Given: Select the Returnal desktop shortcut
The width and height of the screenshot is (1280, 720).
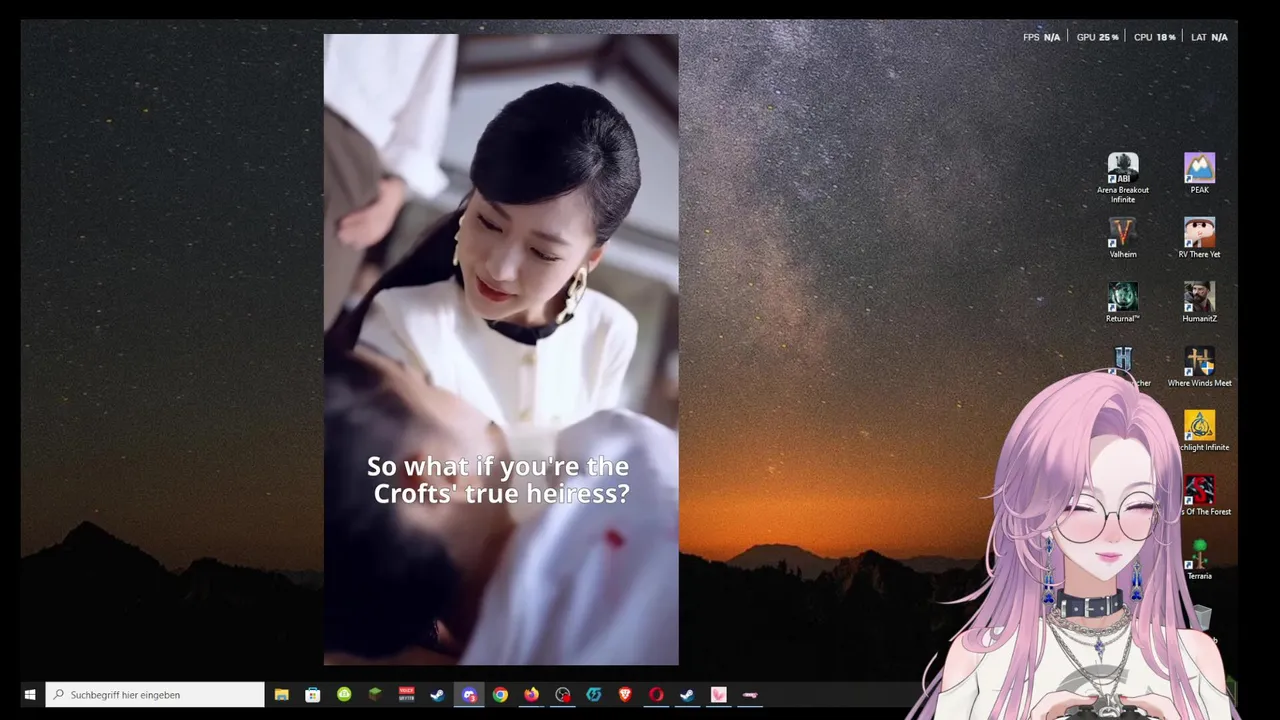Looking at the screenshot, I should (x=1123, y=302).
